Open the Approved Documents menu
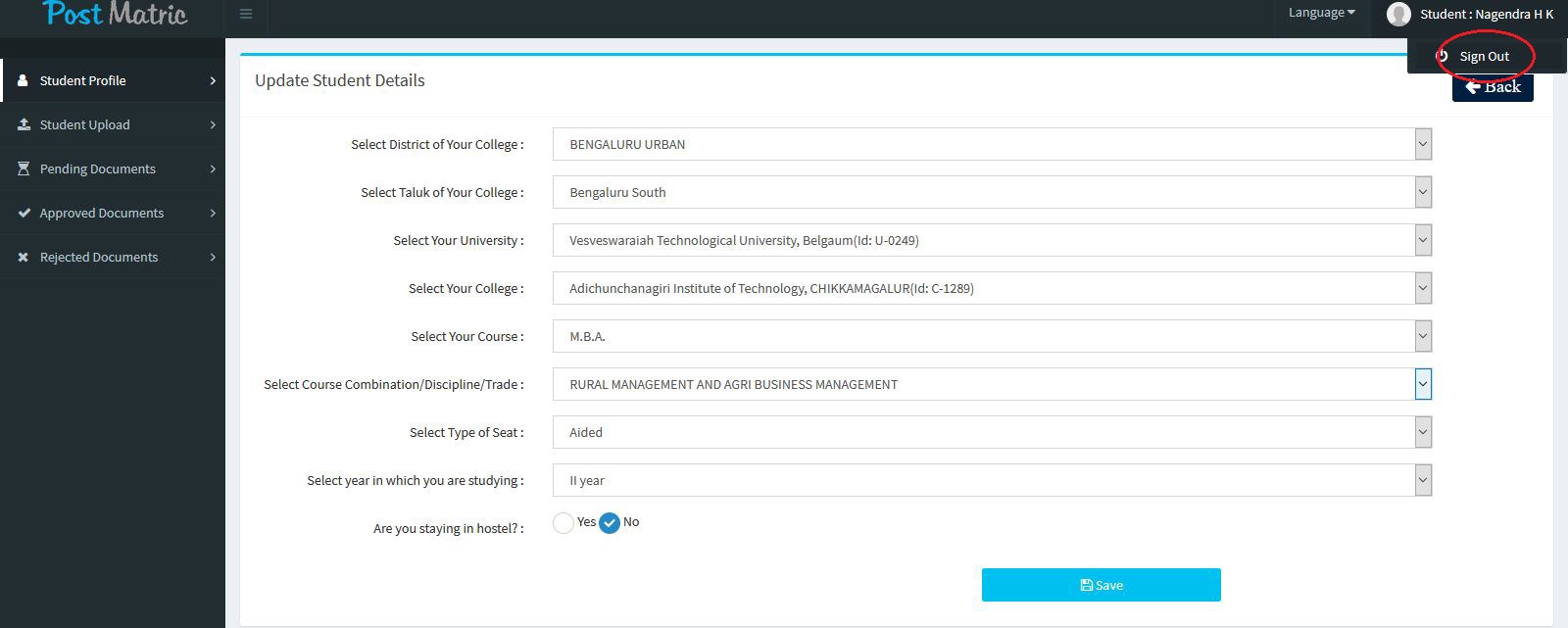 coord(113,213)
